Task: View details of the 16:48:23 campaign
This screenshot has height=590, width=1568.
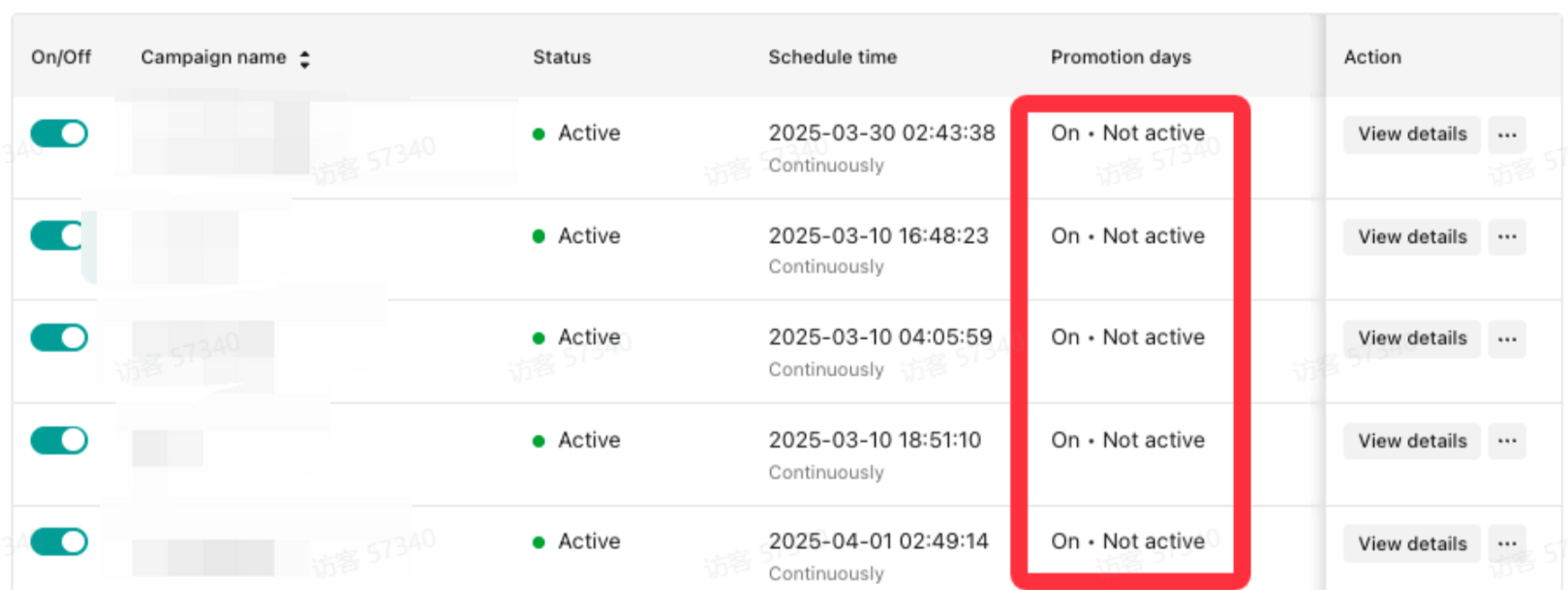Action: point(1411,236)
